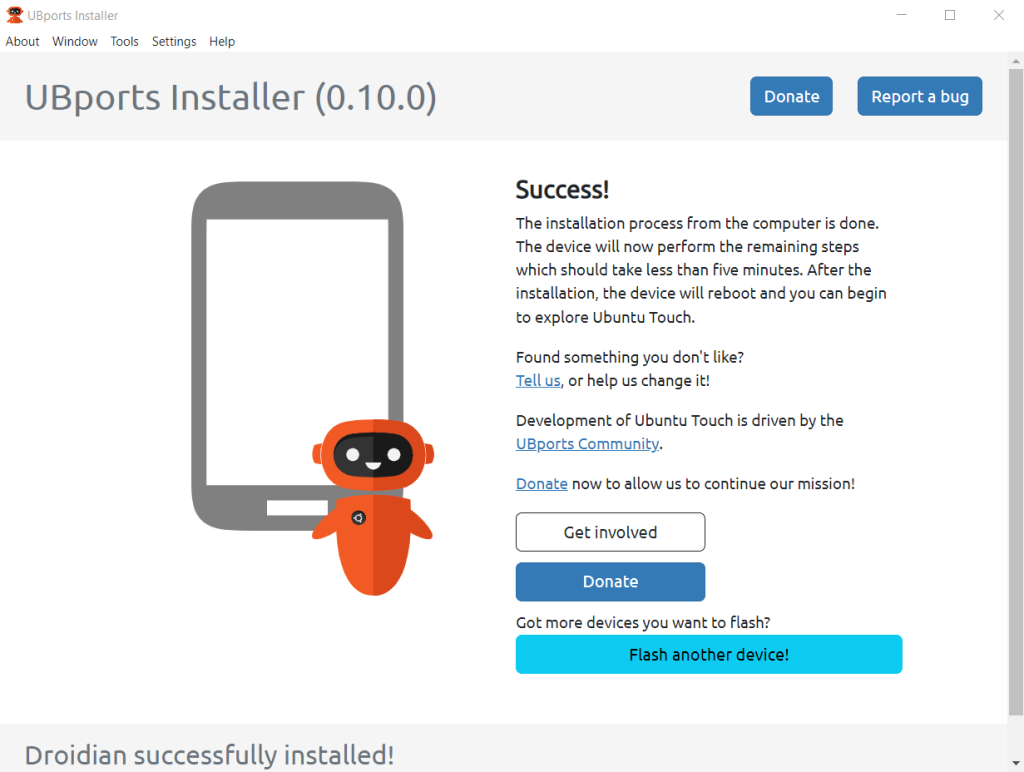Minimize the UBports Installer window
This screenshot has height=772, width=1024.
pos(902,15)
